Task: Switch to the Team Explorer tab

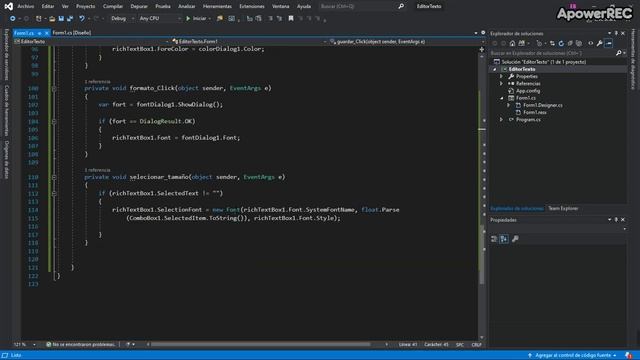Action: tap(563, 209)
